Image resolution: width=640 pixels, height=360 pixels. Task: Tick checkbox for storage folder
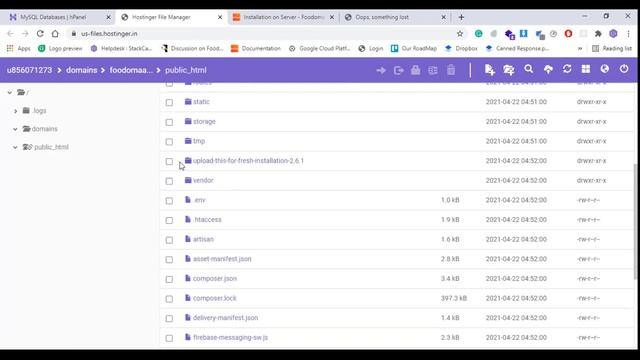tap(169, 122)
